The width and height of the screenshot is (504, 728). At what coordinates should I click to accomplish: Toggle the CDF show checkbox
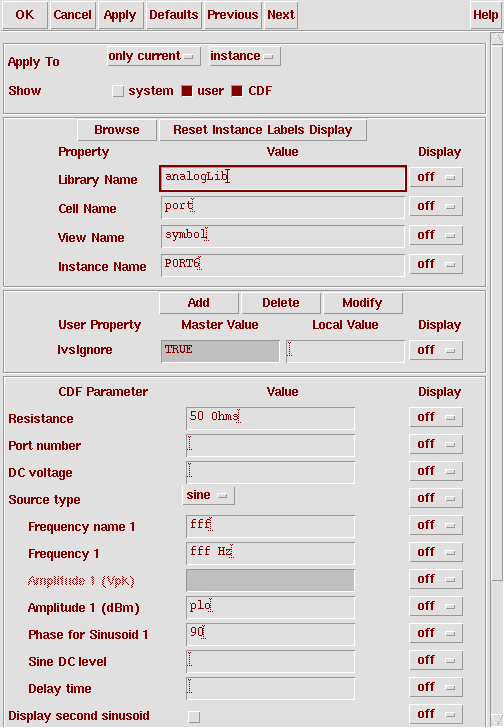tap(237, 91)
